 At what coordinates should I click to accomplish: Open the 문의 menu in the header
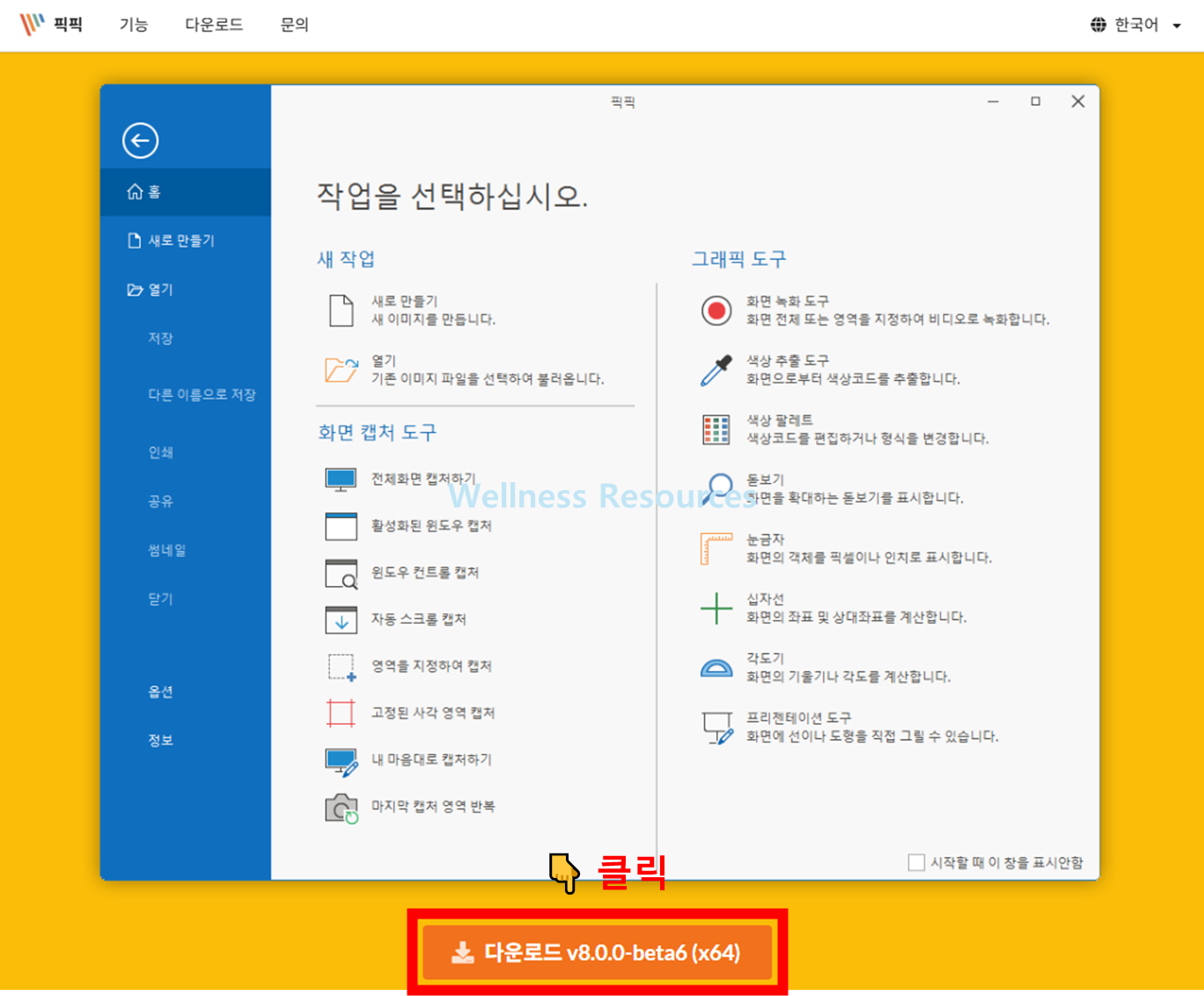[294, 25]
